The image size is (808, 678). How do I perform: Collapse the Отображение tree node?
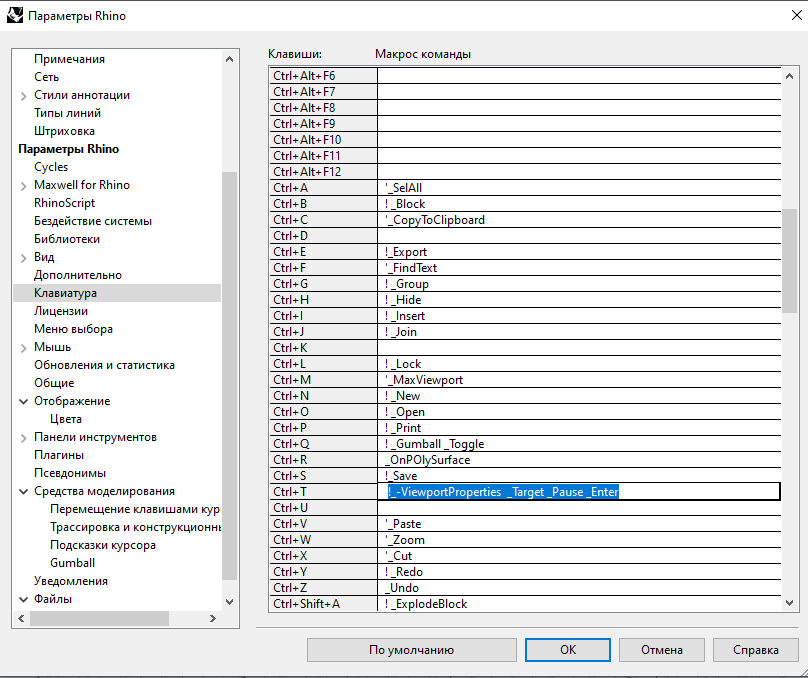click(x=24, y=401)
